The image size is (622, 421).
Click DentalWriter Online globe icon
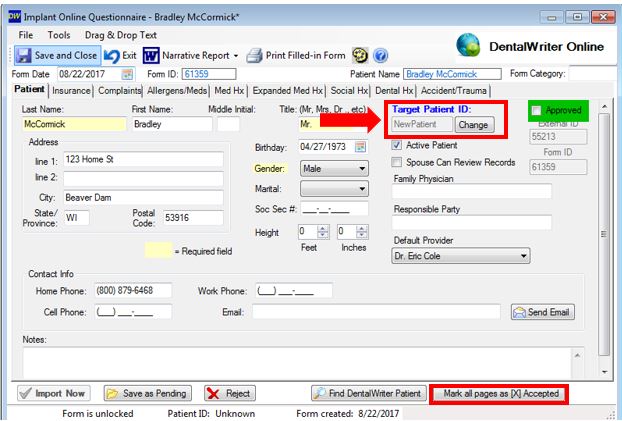[x=468, y=45]
